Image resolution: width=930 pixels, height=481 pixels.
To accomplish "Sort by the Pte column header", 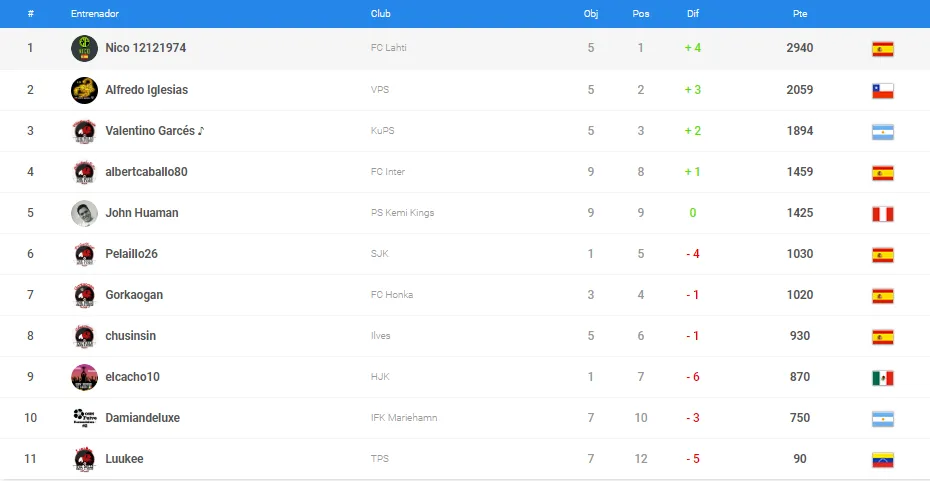I will [x=800, y=14].
